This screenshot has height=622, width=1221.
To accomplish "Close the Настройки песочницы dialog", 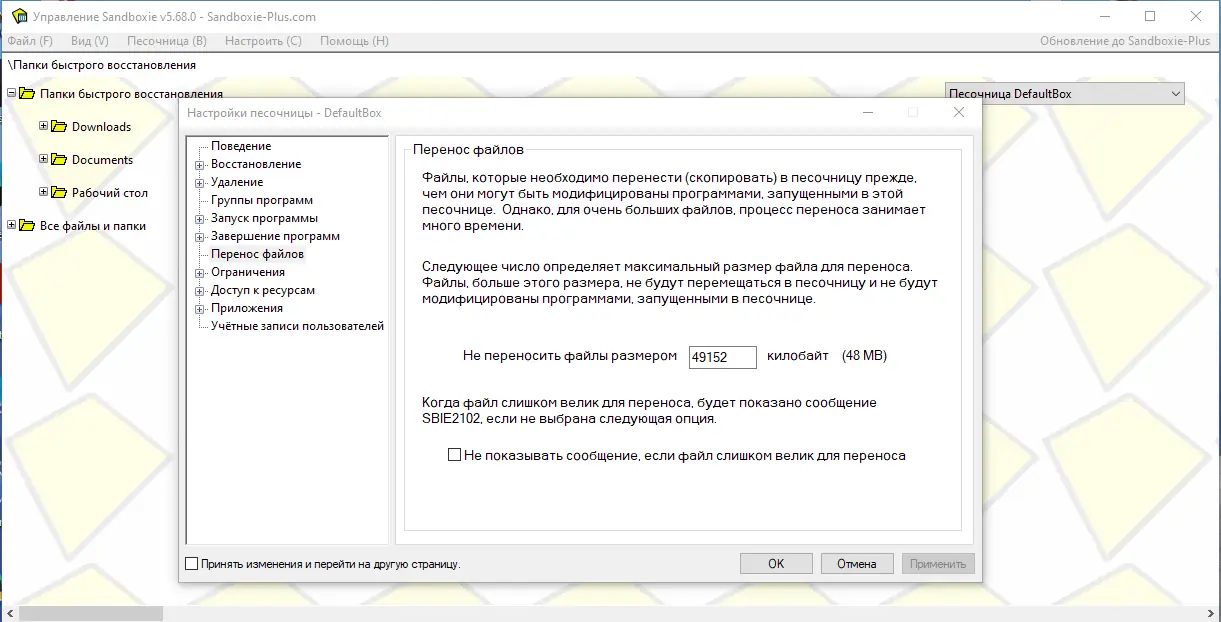I will pyautogui.click(x=959, y=113).
